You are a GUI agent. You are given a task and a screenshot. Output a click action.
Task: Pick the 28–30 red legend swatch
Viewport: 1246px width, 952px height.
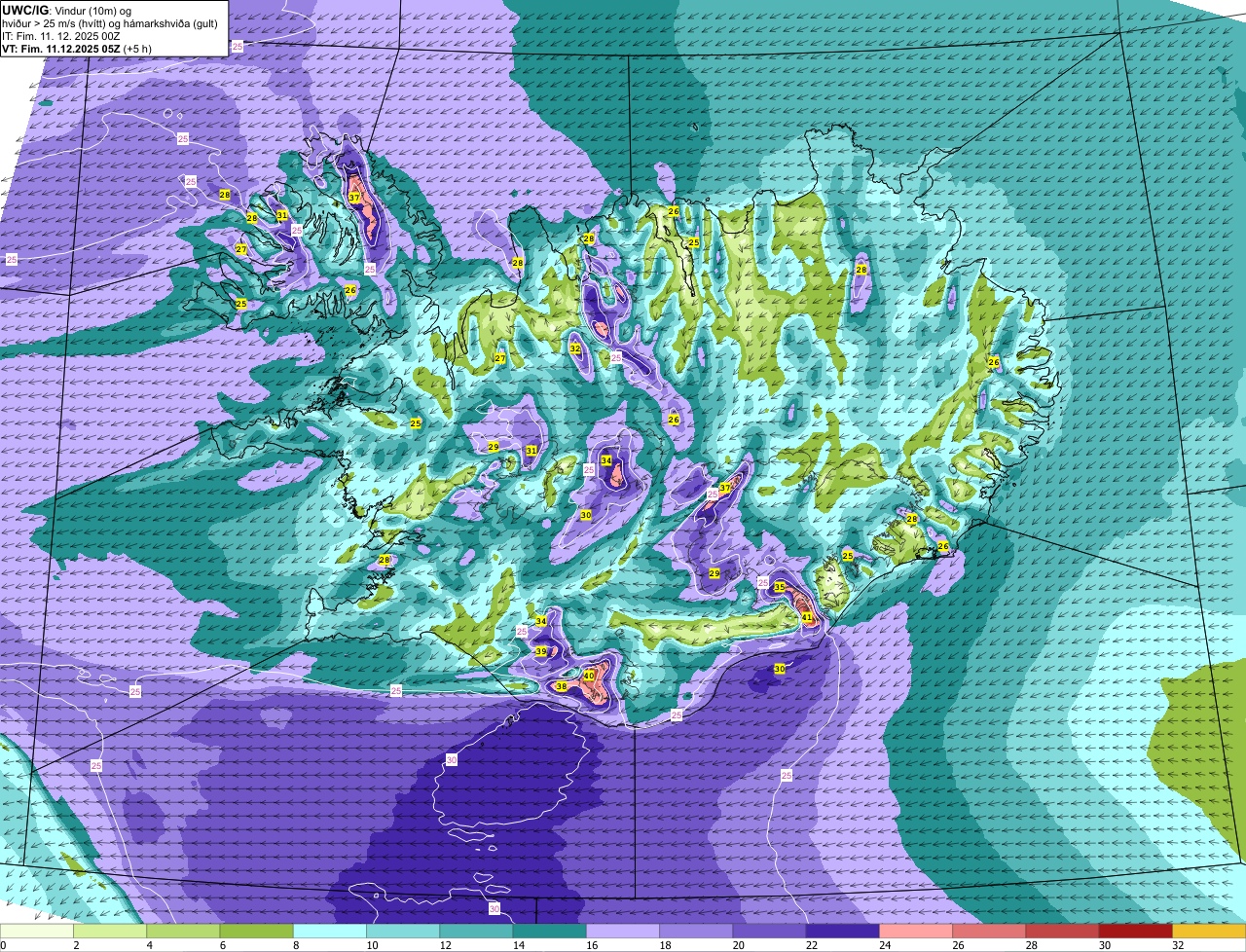(x=1062, y=931)
